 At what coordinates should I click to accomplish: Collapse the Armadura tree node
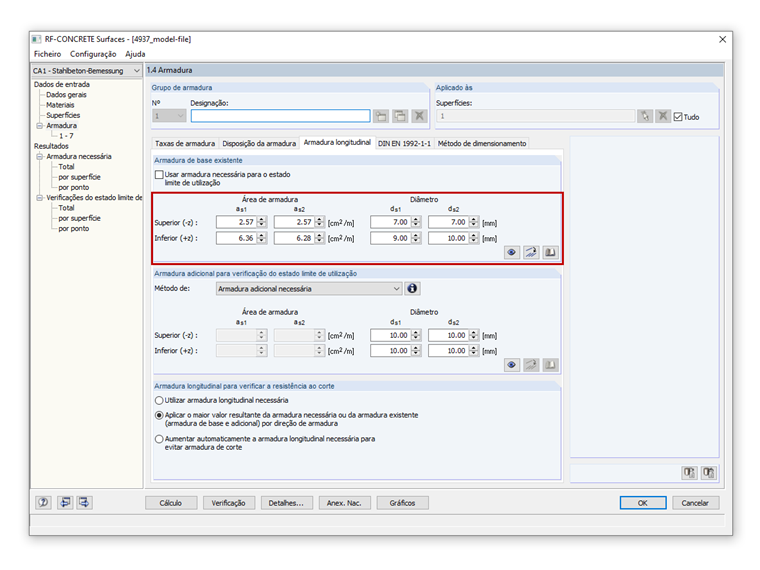click(x=40, y=126)
